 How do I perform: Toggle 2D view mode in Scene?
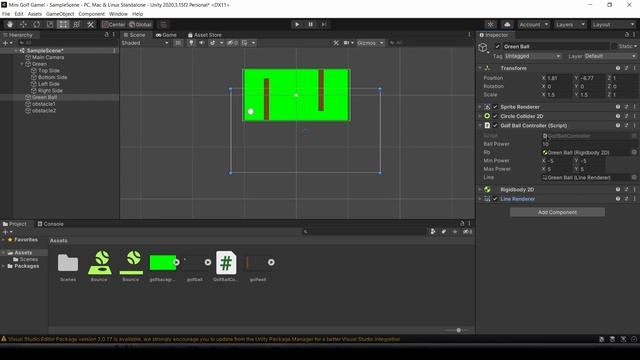(x=178, y=43)
